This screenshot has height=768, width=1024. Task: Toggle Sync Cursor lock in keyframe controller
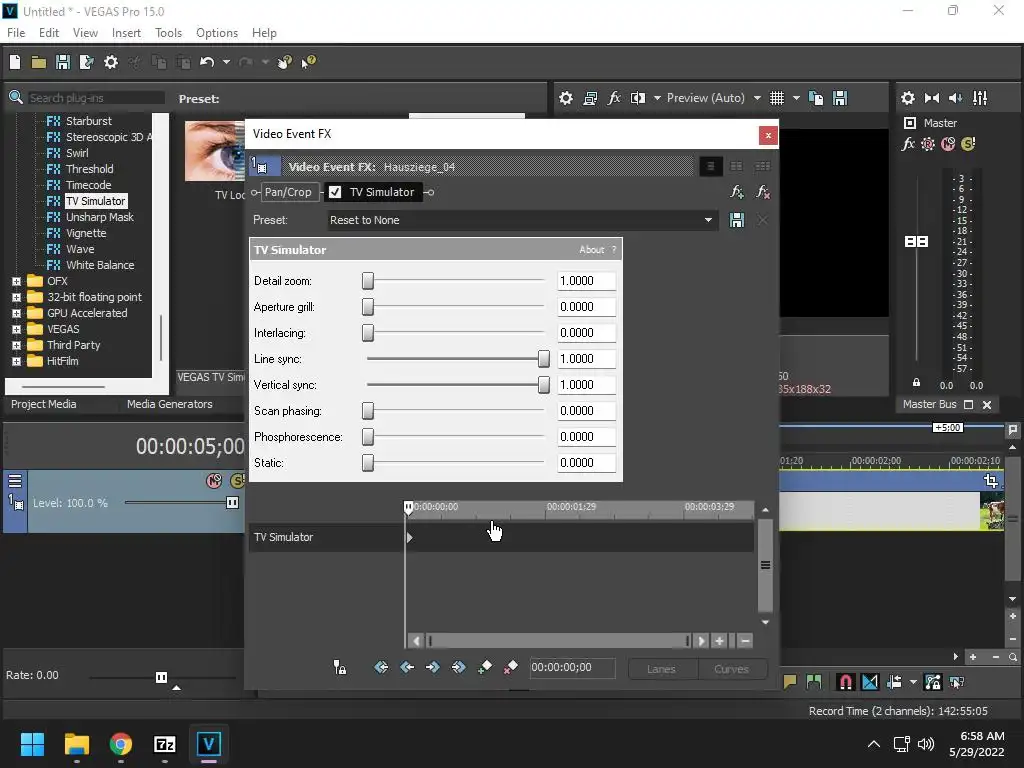(340, 667)
